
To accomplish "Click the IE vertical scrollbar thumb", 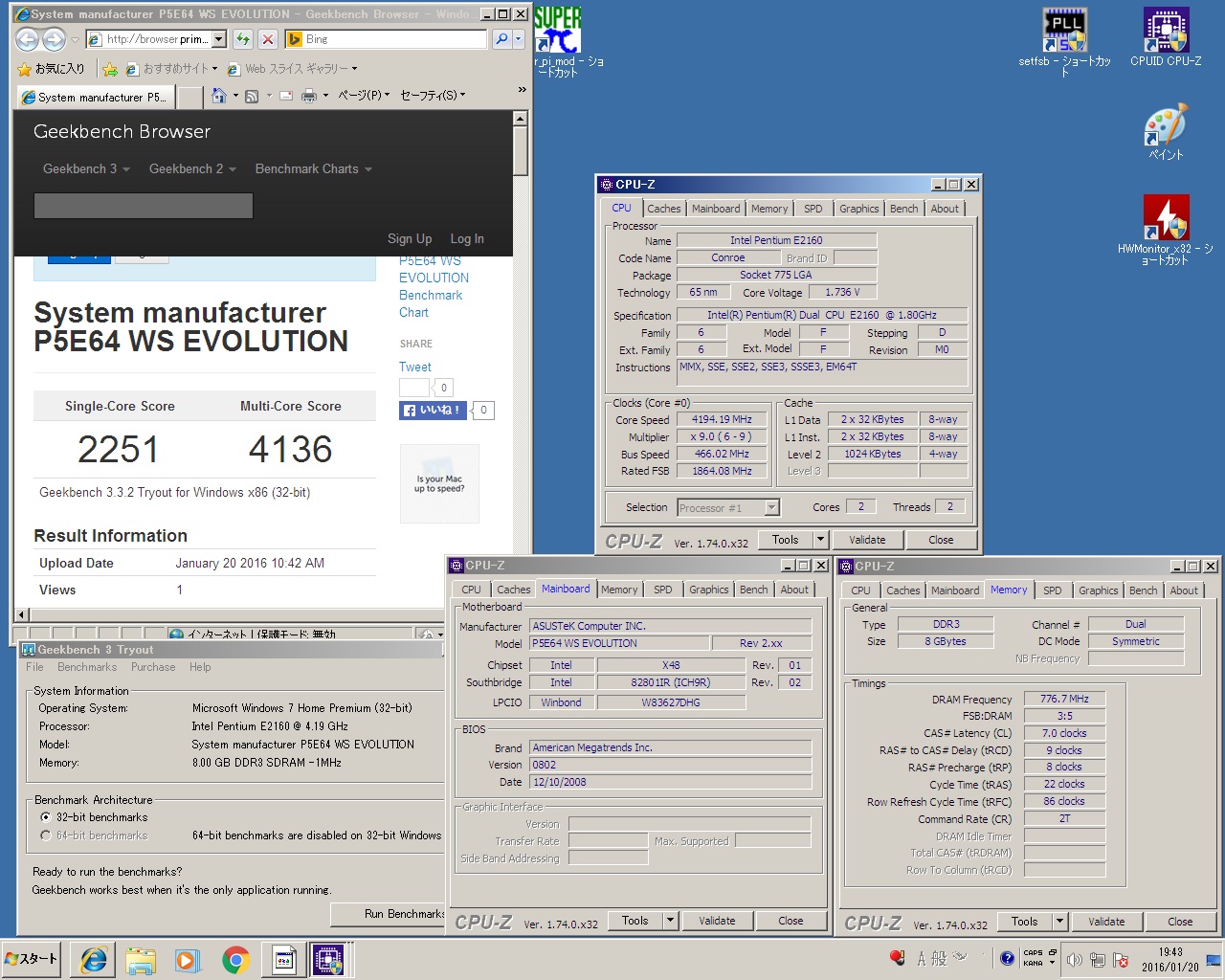I will [x=521, y=151].
